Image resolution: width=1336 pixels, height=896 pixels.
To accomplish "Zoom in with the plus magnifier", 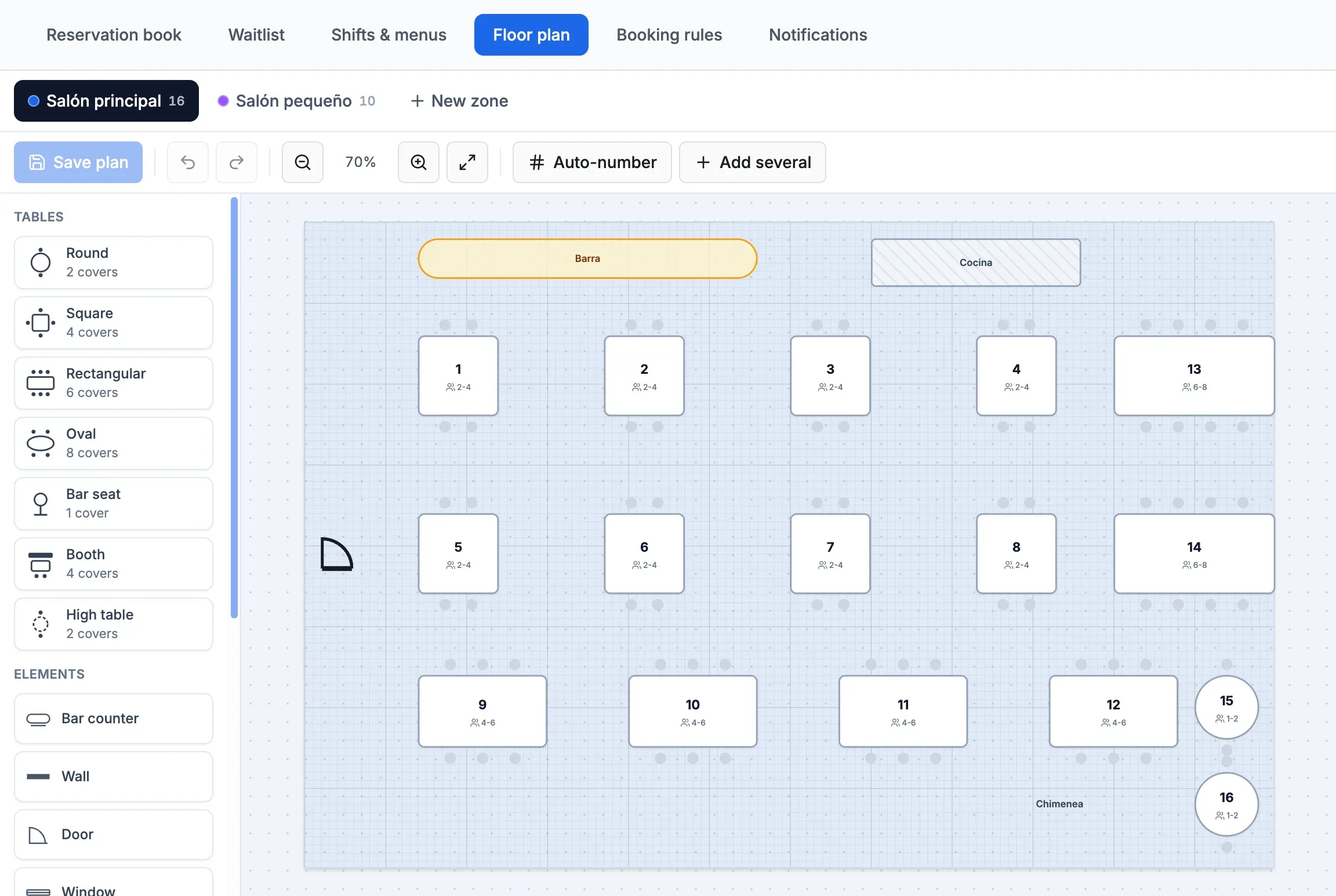I will (x=419, y=162).
